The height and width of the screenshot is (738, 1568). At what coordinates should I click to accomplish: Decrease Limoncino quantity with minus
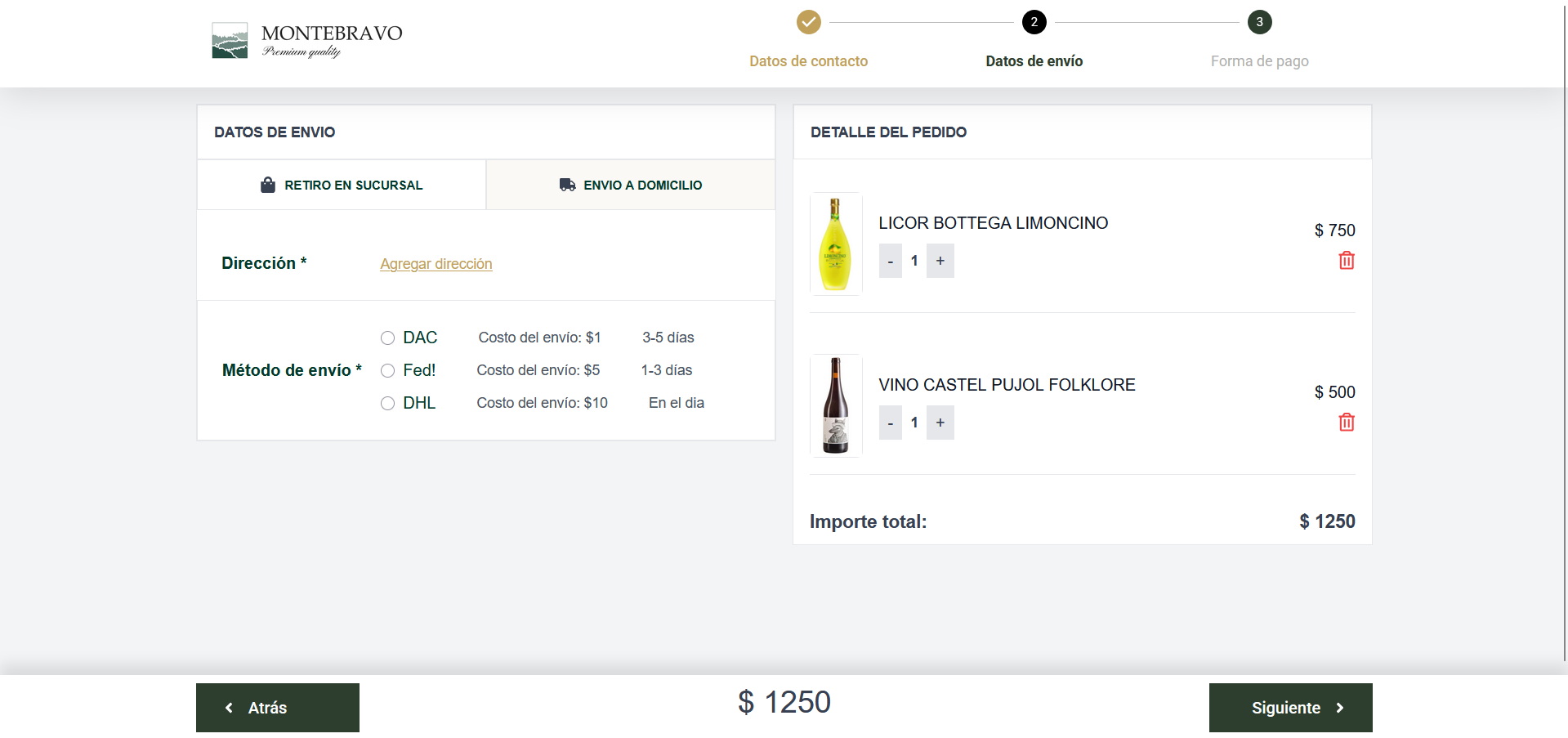point(890,261)
